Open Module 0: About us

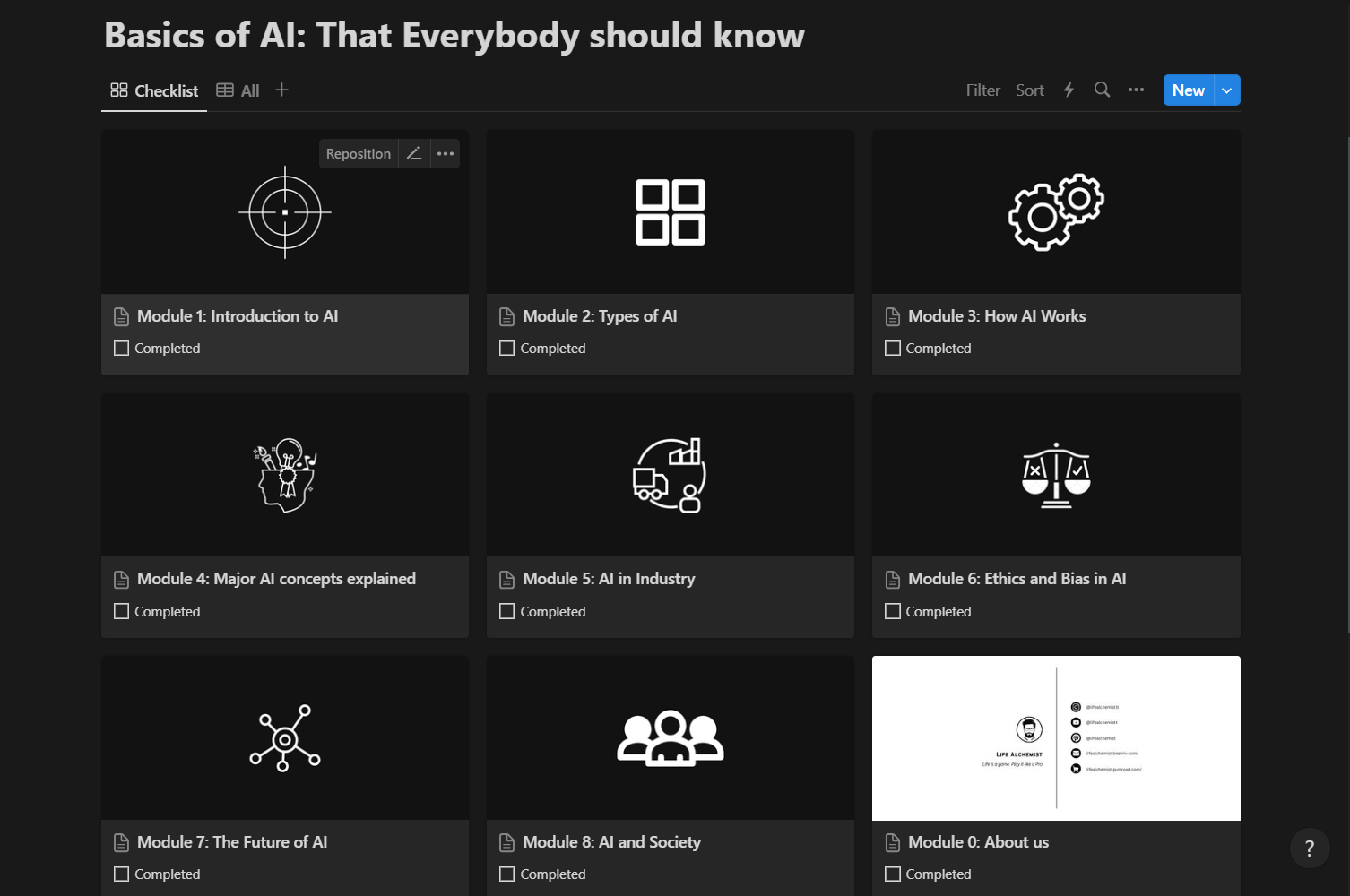click(x=978, y=842)
